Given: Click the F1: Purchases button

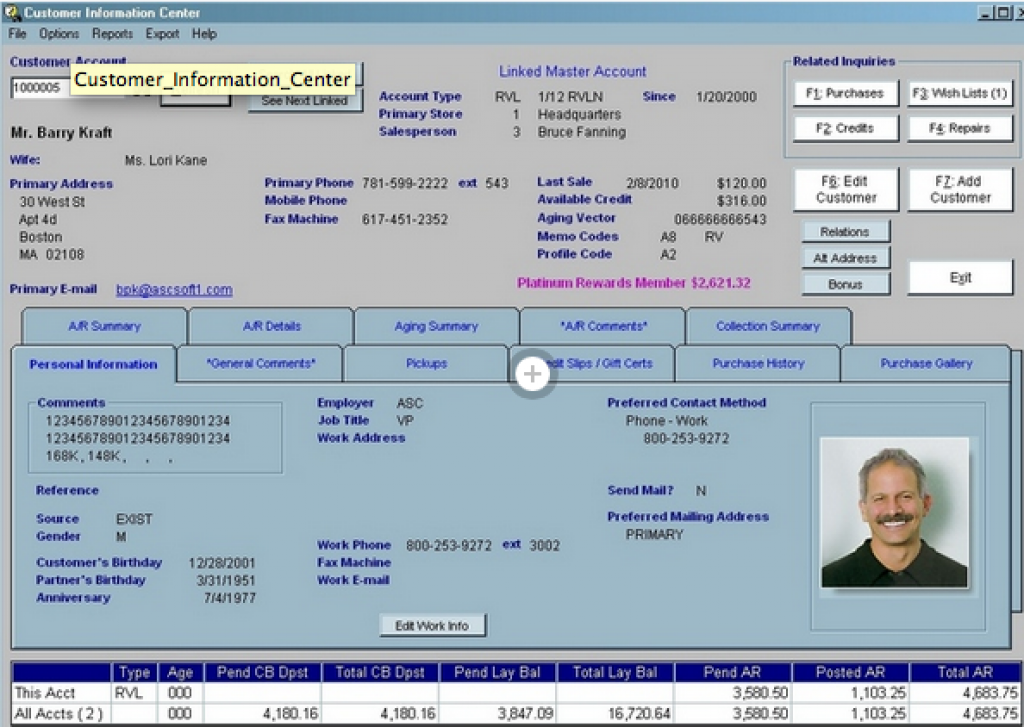Looking at the screenshot, I should (845, 93).
